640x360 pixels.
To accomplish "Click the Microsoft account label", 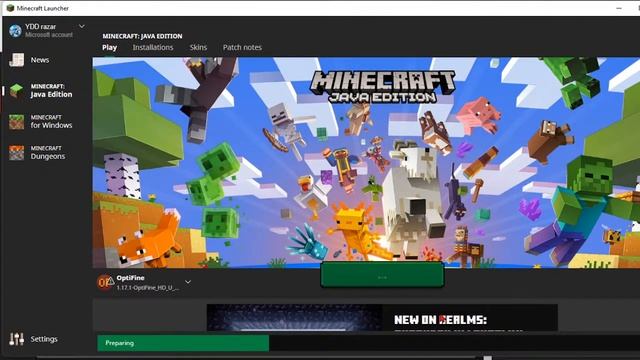I will [x=49, y=35].
